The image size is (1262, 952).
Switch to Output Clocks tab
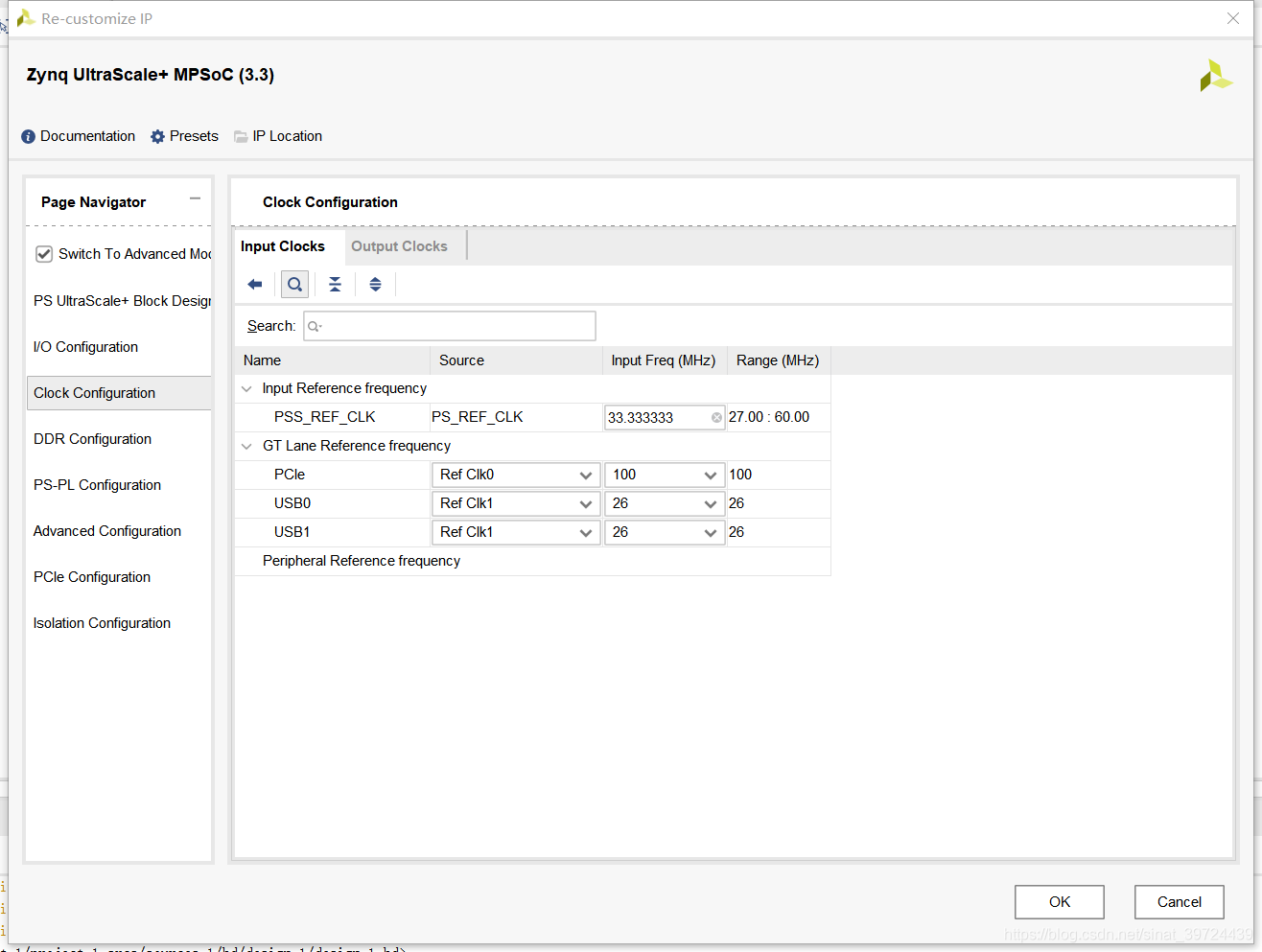399,246
